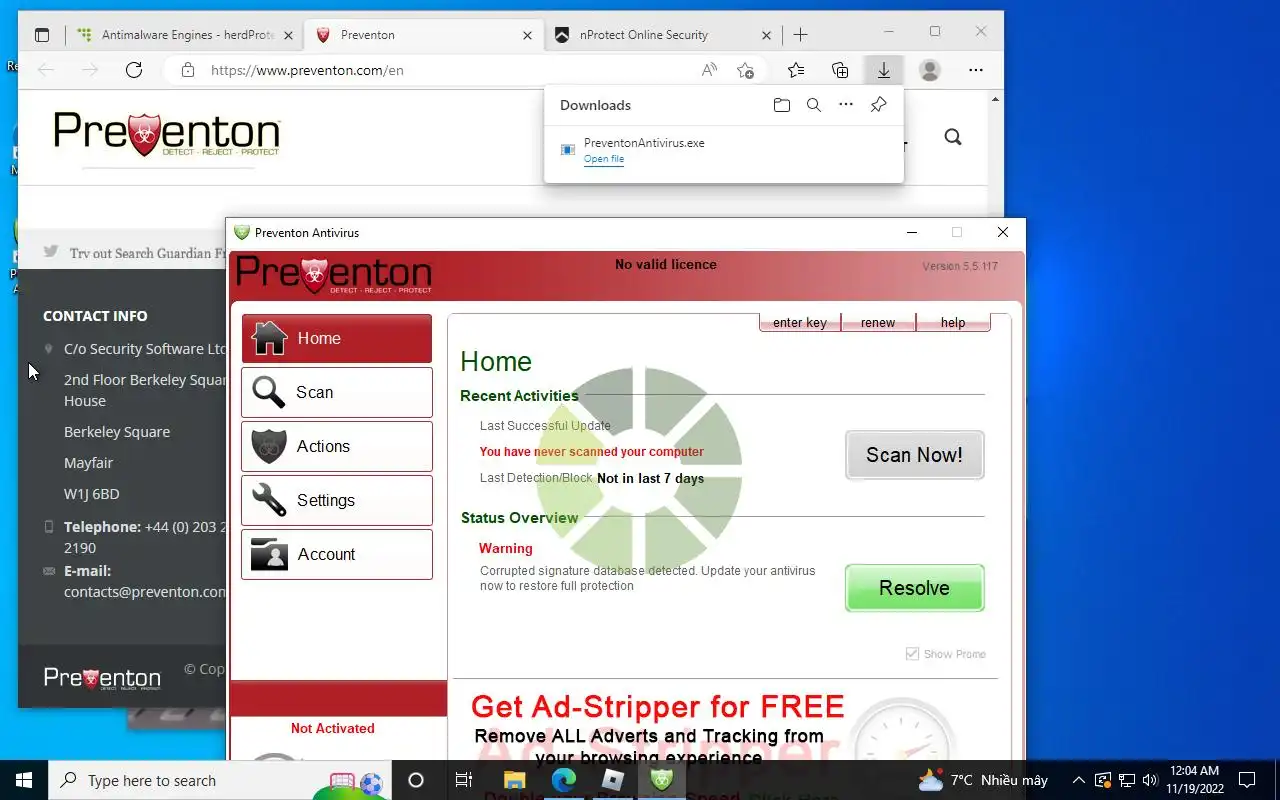This screenshot has width=1280, height=800.
Task: Open the Edge Settings and more menu
Action: click(x=976, y=70)
